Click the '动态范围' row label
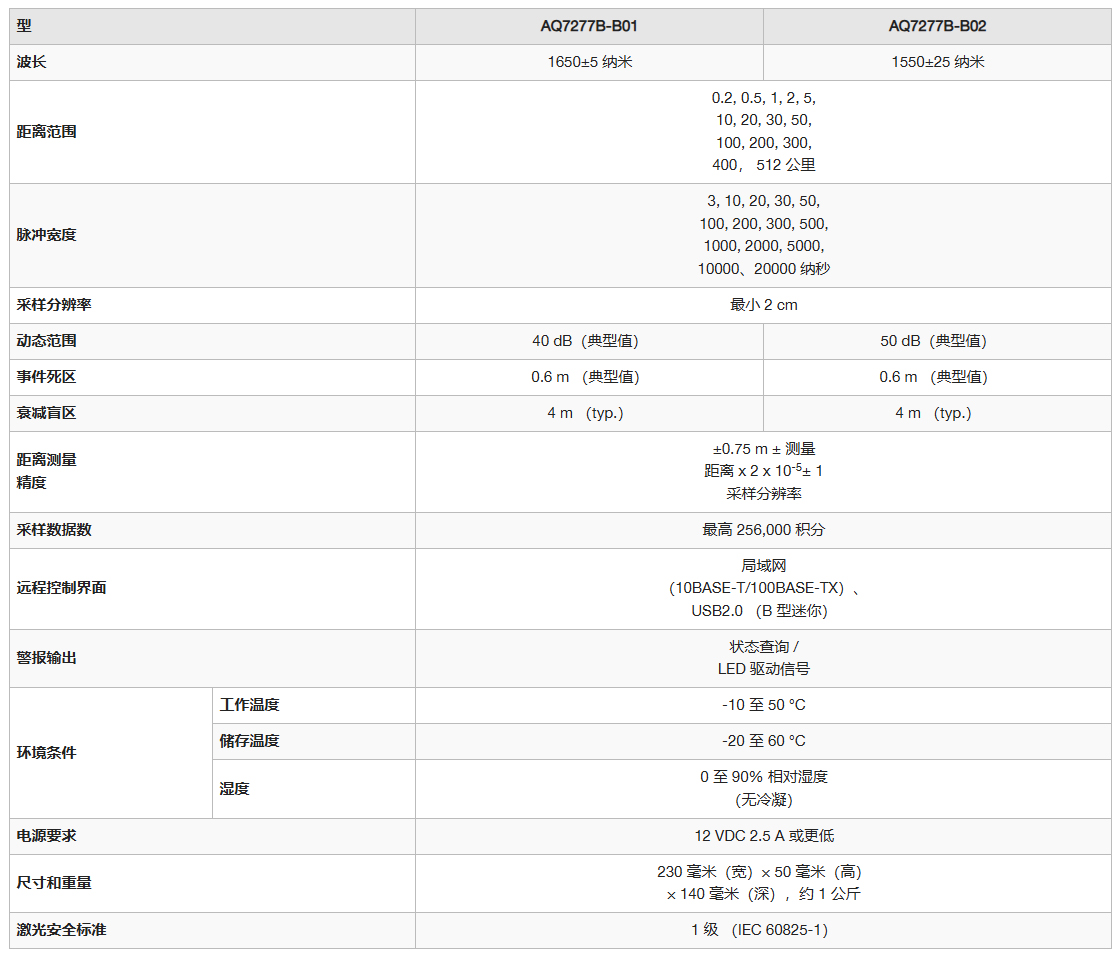Screen dimensions: 1115x955 46,341
